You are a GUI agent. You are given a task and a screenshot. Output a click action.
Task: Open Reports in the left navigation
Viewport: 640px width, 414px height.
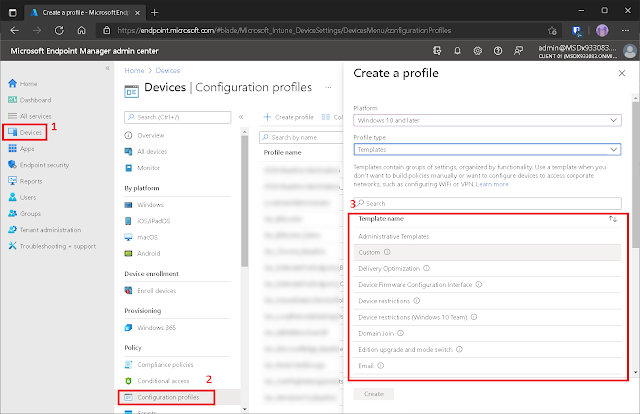pos(25,181)
